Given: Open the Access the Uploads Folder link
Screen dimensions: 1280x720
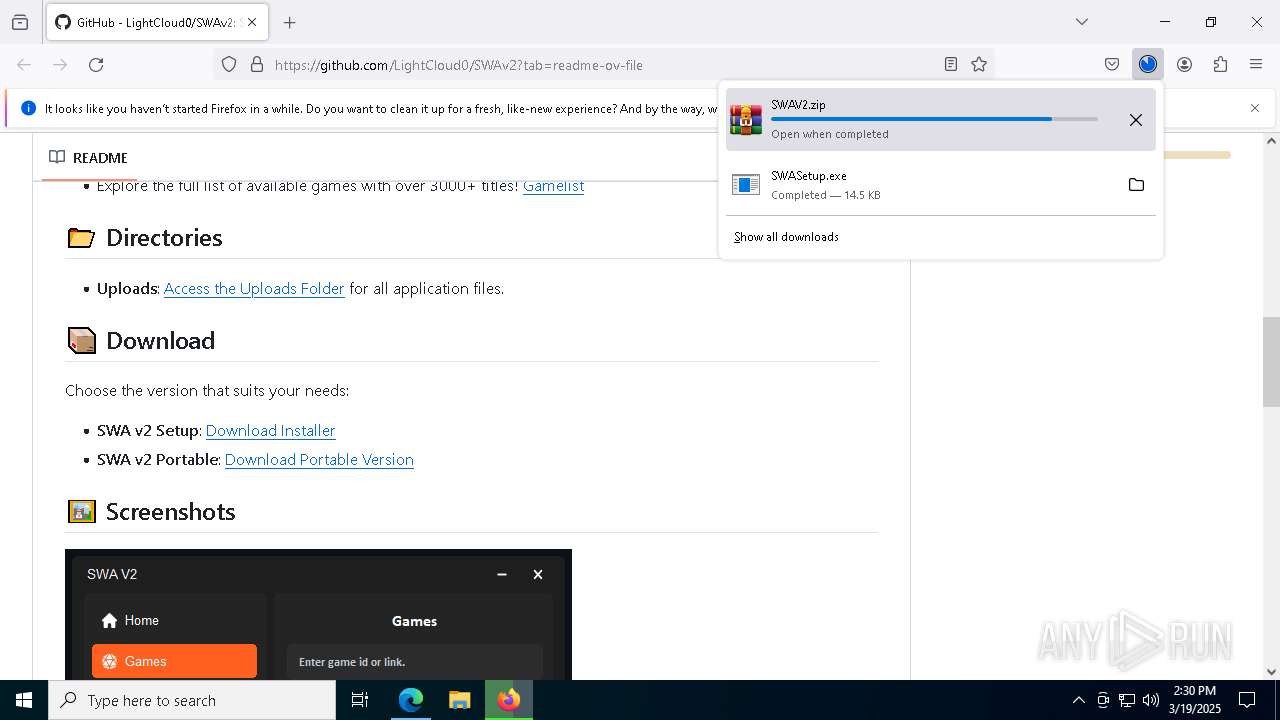Looking at the screenshot, I should (254, 289).
